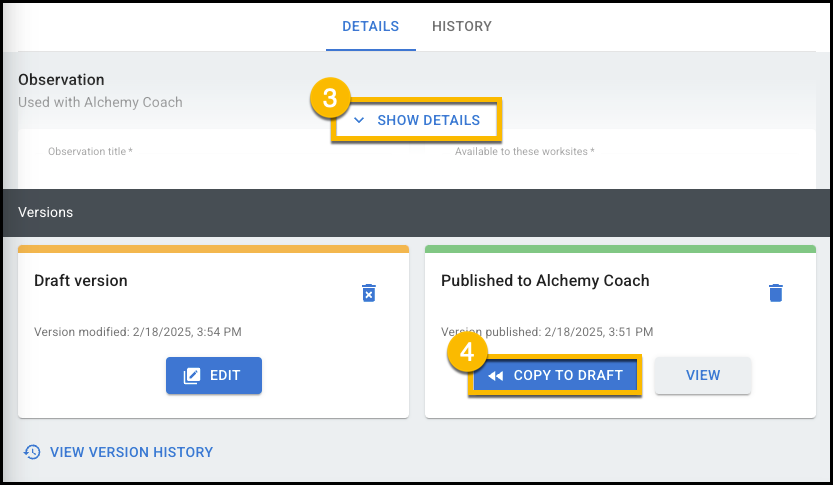Image resolution: width=833 pixels, height=485 pixels.
Task: Click the step 3 callout badge
Action: pos(330,98)
